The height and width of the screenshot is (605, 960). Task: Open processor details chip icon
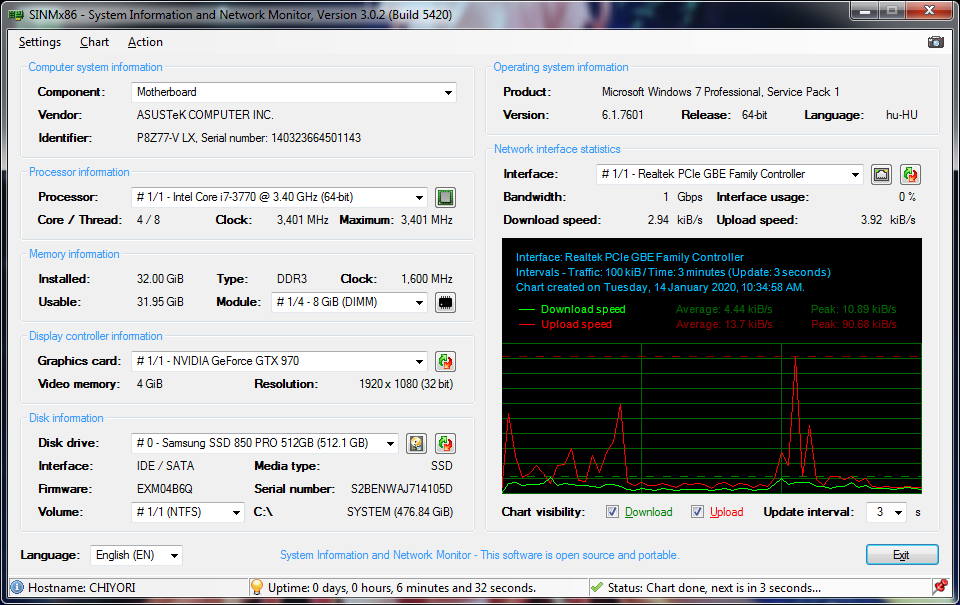(445, 197)
